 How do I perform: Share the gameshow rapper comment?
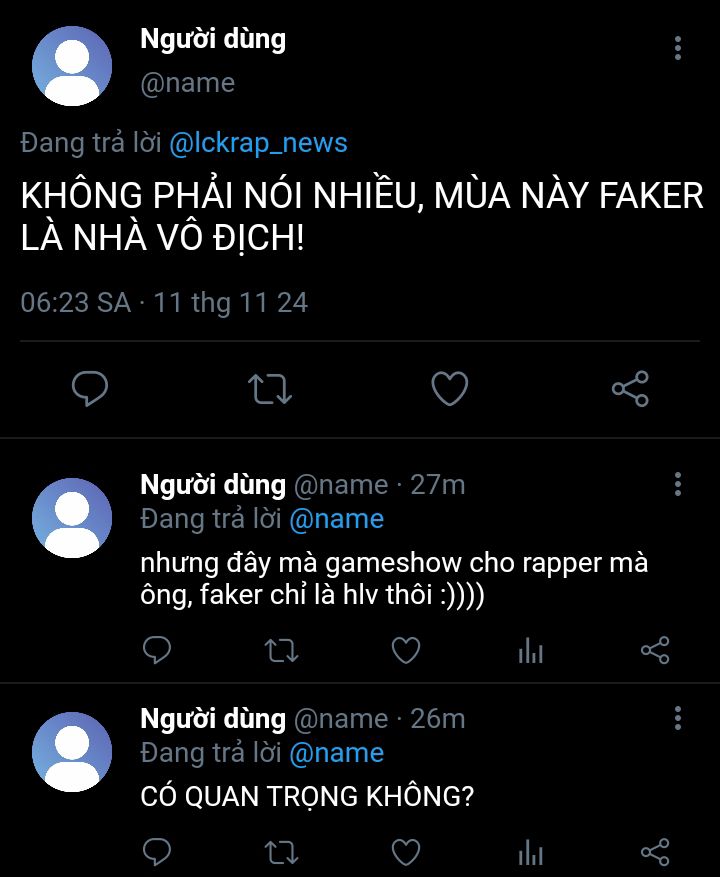655,650
